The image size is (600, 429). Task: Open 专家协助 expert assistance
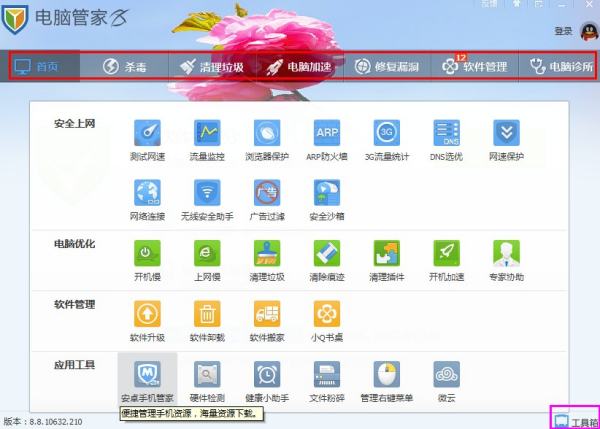click(x=506, y=261)
